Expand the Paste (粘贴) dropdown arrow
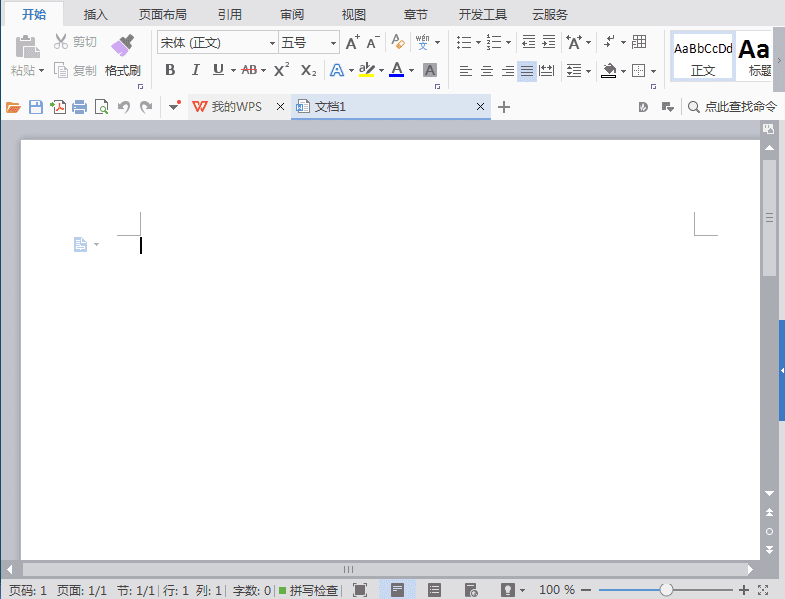 point(41,70)
